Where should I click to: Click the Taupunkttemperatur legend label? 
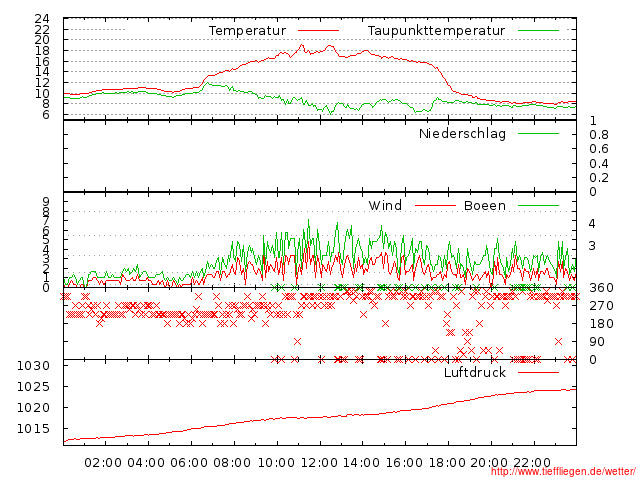(x=436, y=31)
